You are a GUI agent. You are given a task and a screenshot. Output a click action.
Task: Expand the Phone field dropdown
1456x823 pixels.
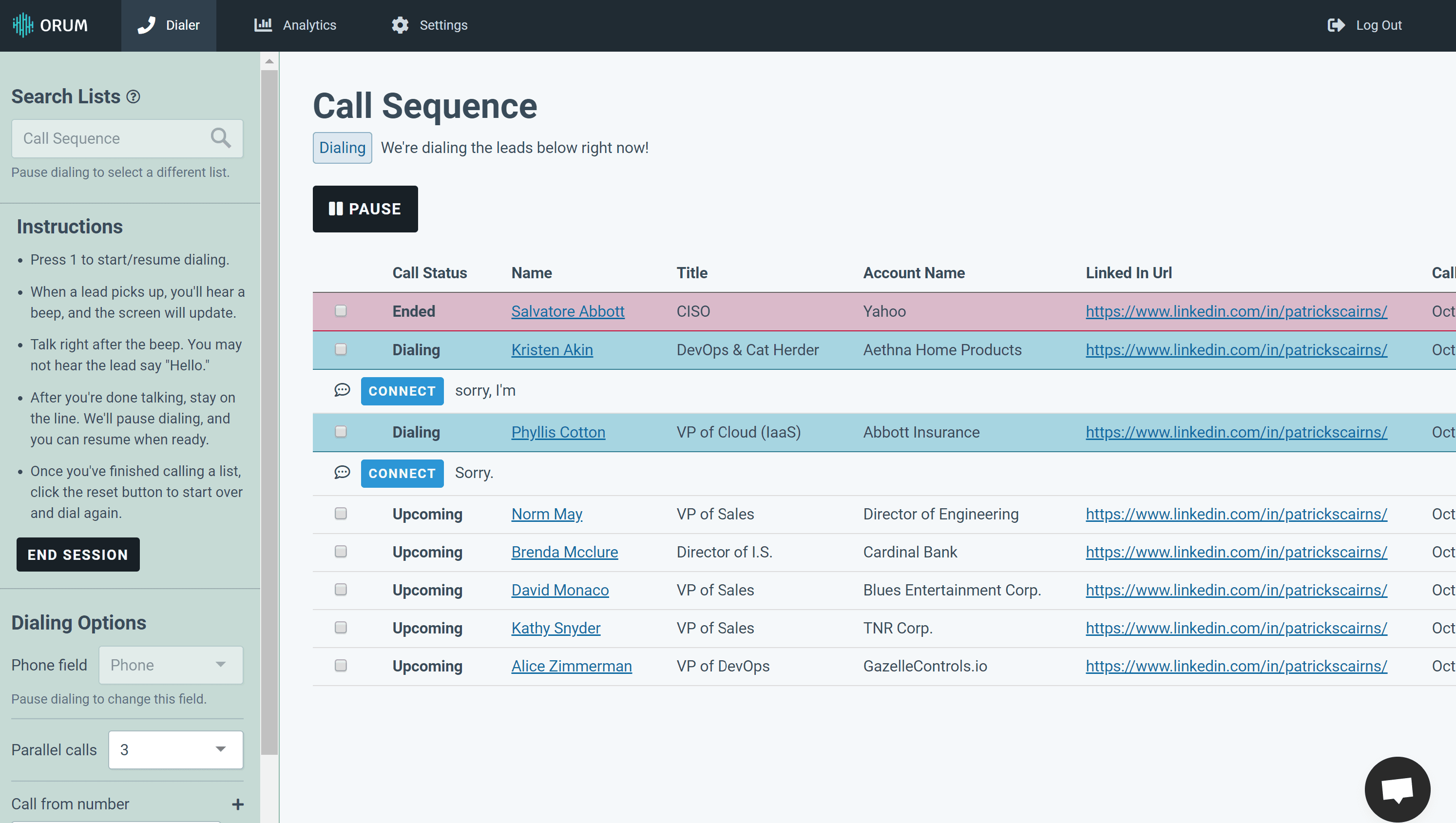[x=171, y=665]
